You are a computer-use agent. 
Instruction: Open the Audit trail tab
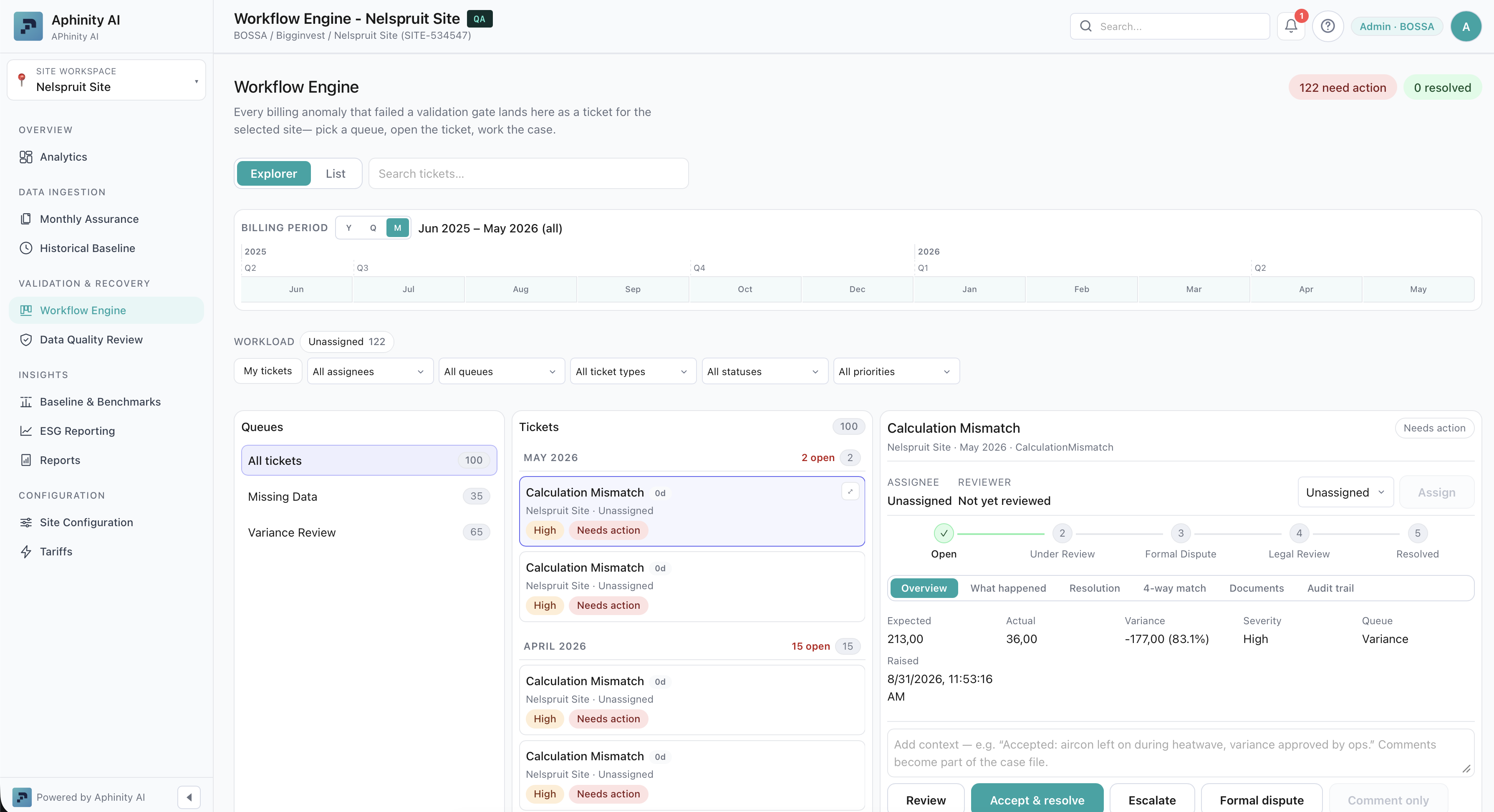point(1330,588)
